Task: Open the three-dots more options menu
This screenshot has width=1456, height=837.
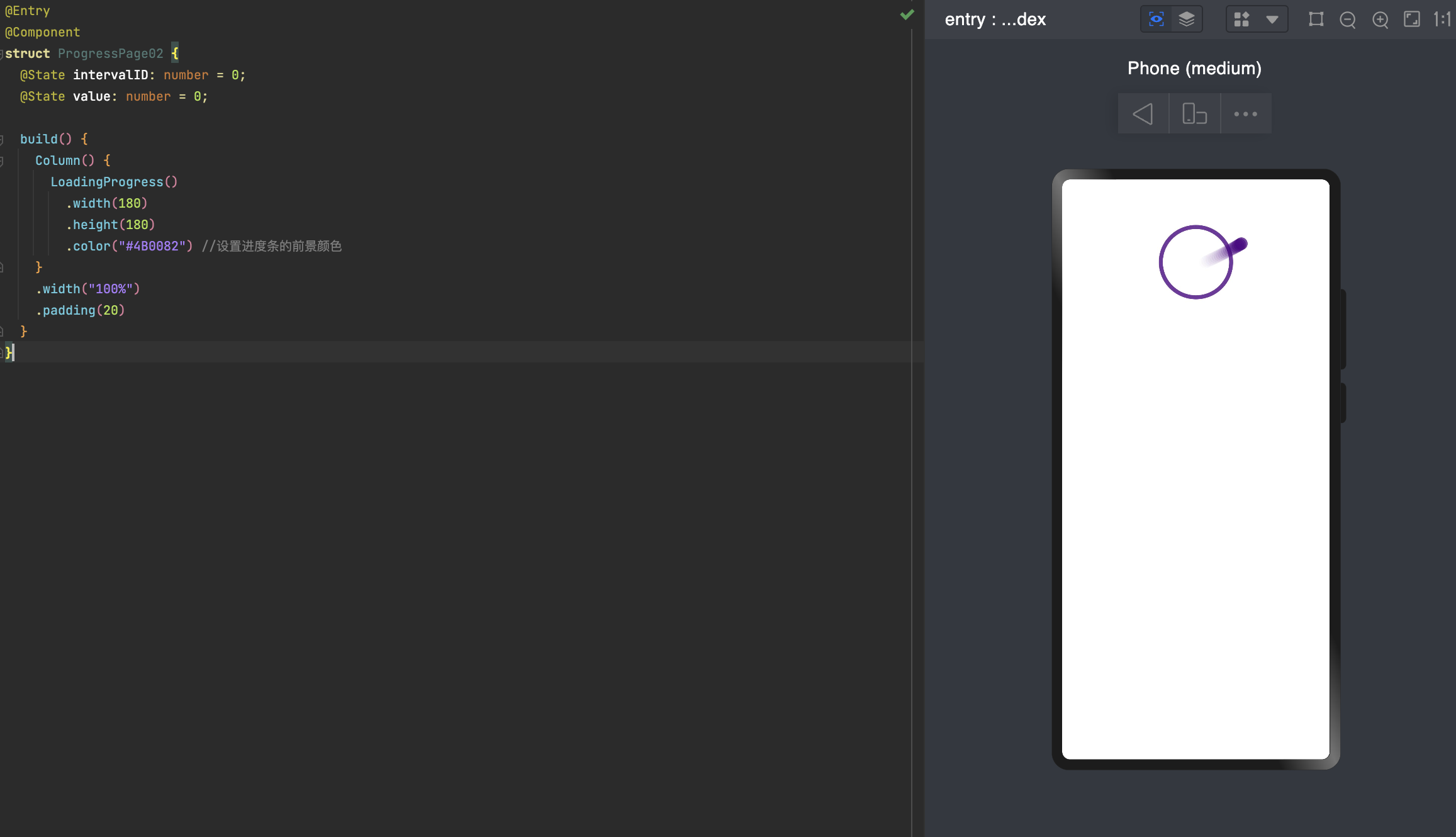Action: coord(1245,114)
